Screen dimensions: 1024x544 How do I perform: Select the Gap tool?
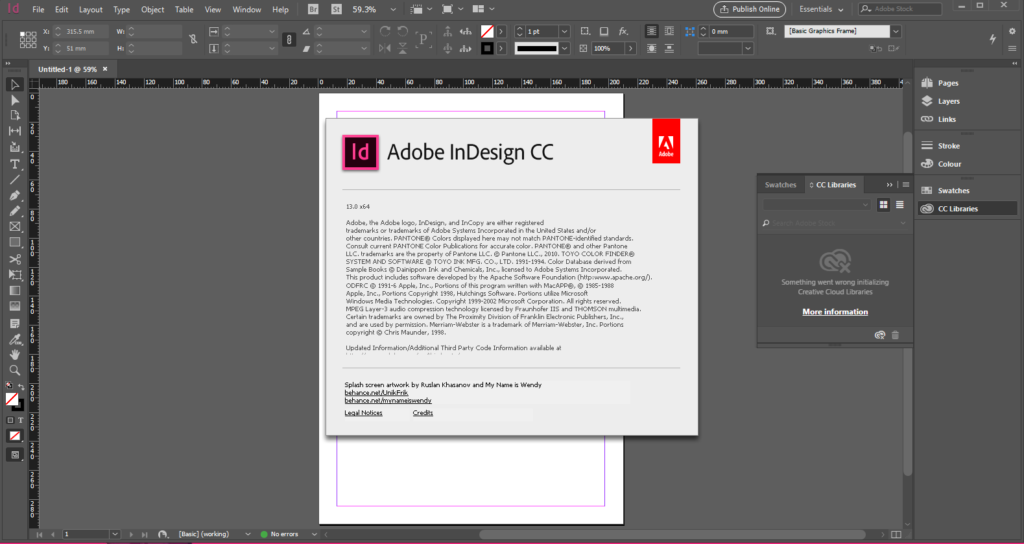click(14, 131)
